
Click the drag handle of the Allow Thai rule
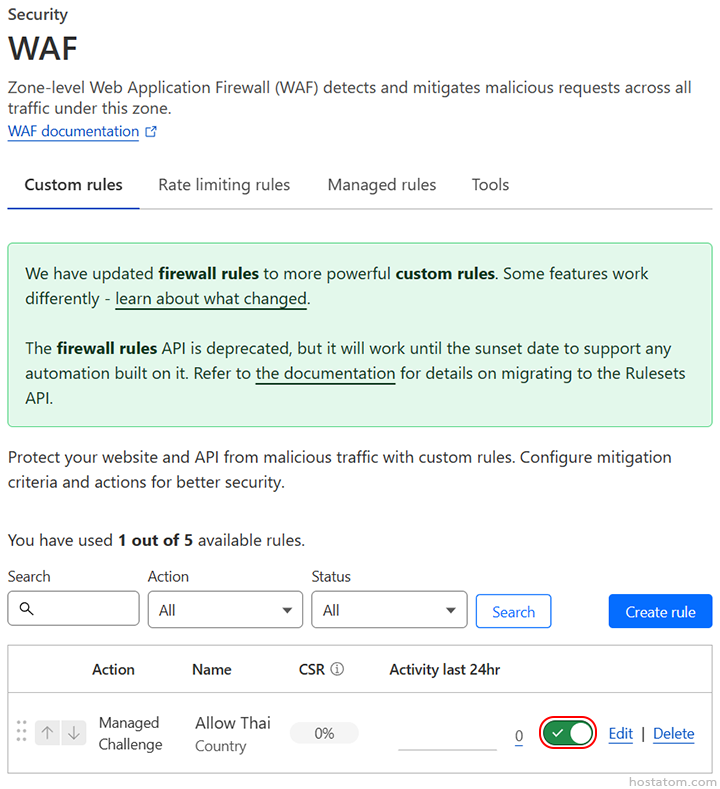[x=21, y=733]
